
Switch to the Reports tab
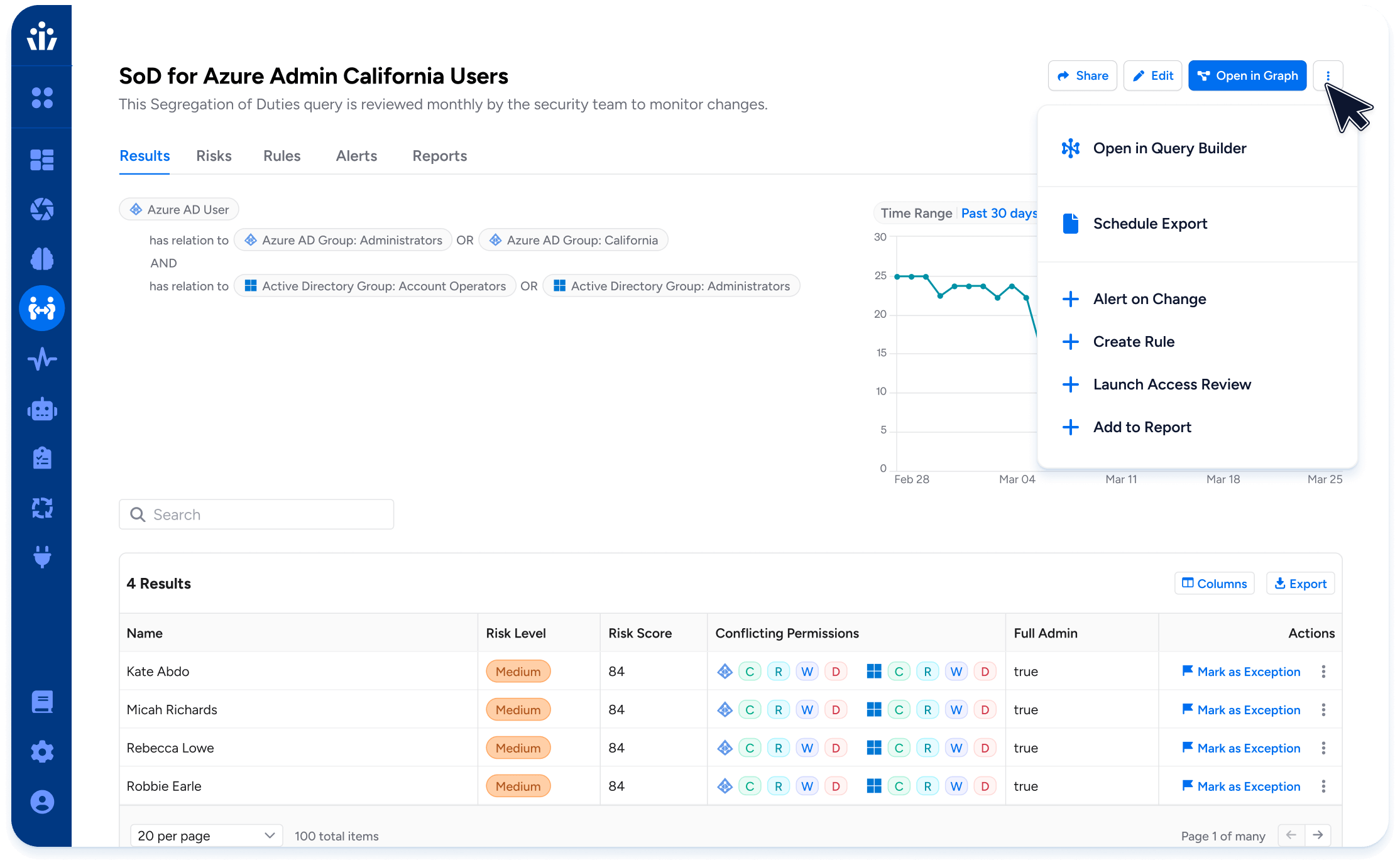click(439, 156)
